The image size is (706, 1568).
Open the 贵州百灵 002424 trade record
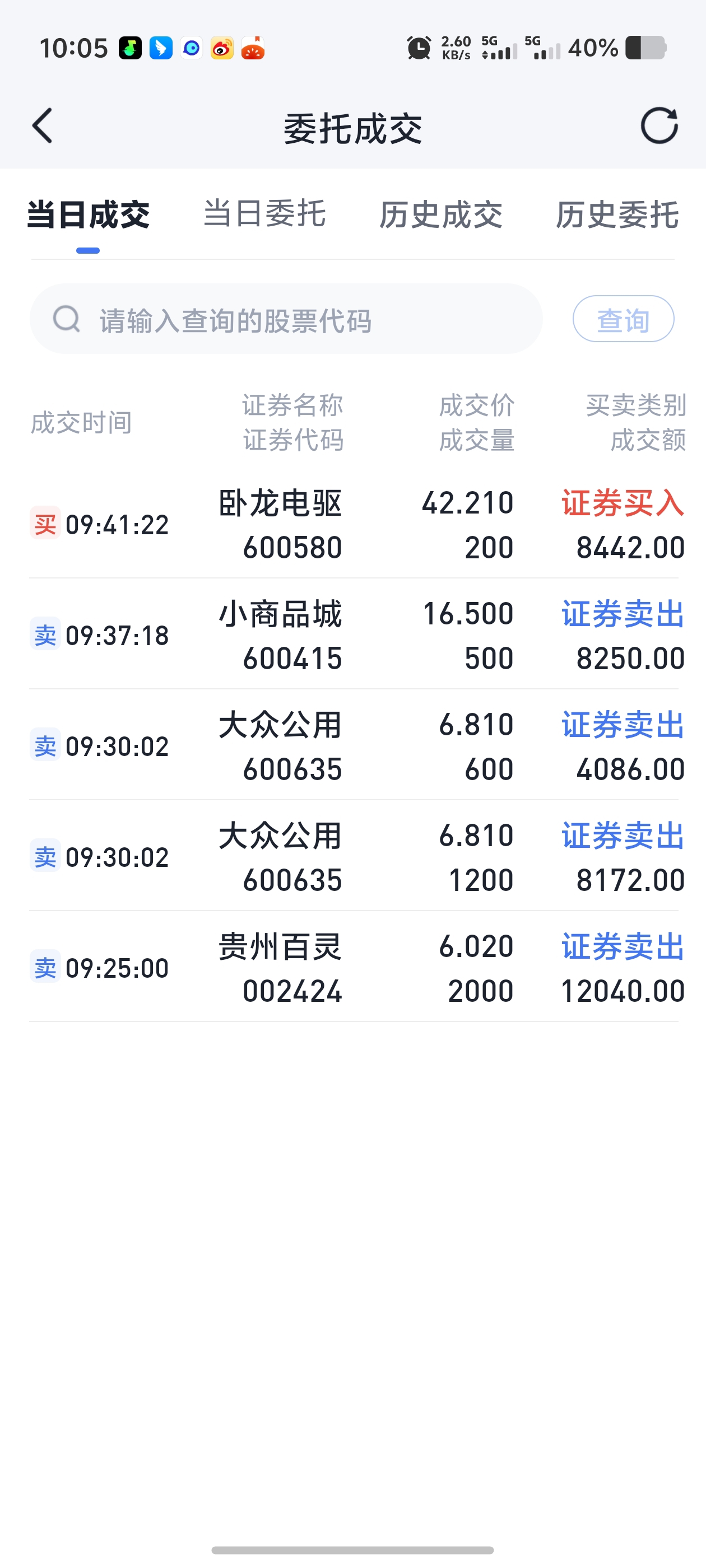click(354, 968)
